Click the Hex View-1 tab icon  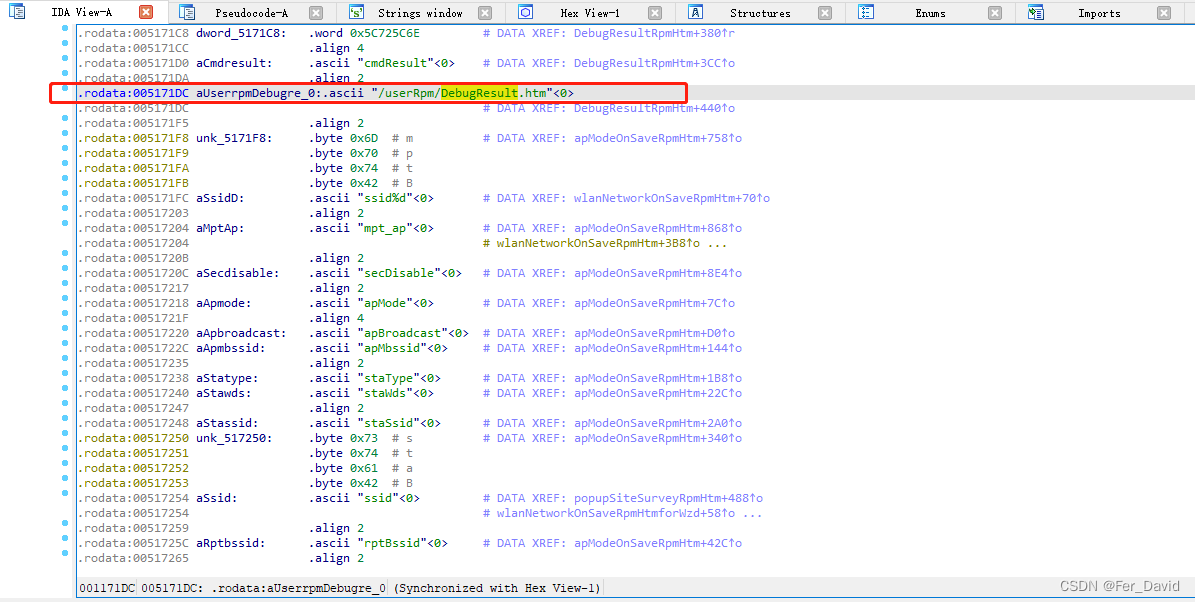526,12
